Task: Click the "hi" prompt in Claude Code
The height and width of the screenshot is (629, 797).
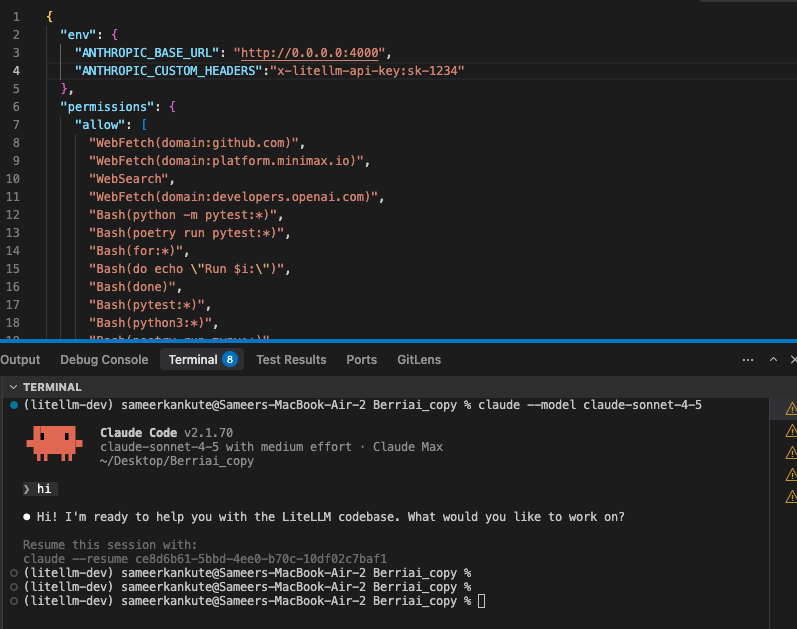Action: [40, 489]
